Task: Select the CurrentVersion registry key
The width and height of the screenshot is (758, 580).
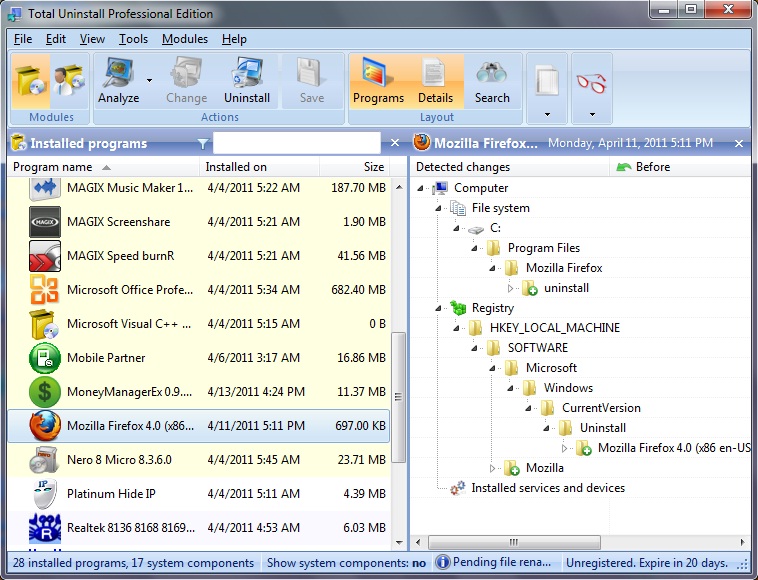Action: (601, 408)
